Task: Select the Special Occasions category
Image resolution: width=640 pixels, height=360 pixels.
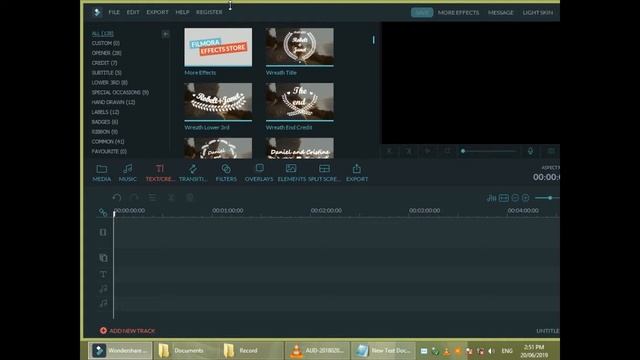Action: 120,92
